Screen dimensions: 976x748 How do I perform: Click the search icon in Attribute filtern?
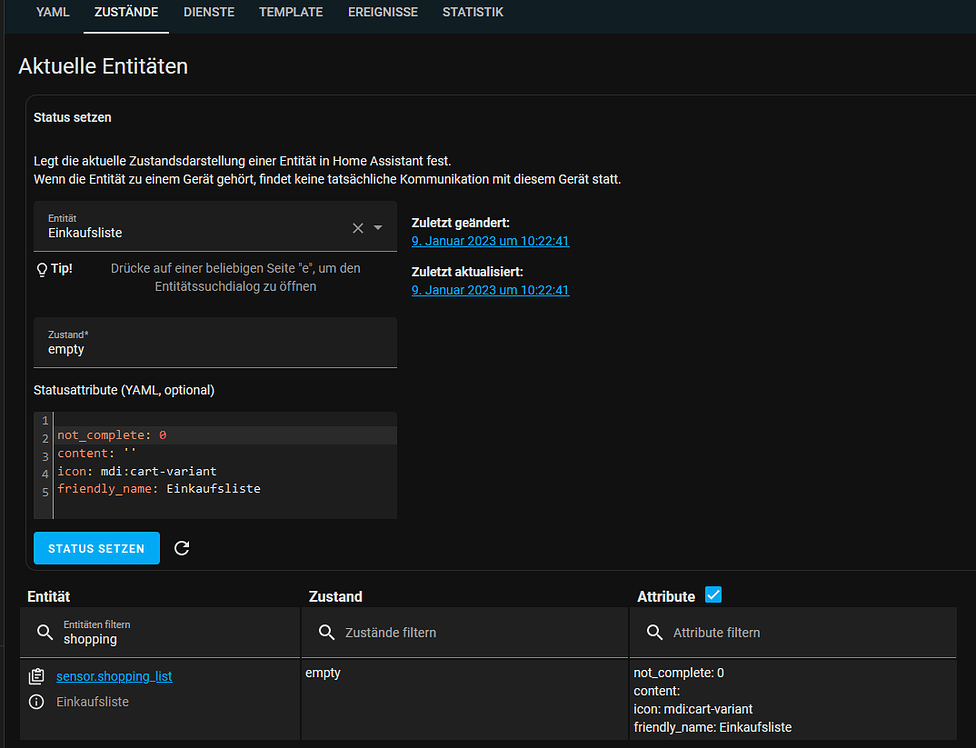click(x=656, y=632)
